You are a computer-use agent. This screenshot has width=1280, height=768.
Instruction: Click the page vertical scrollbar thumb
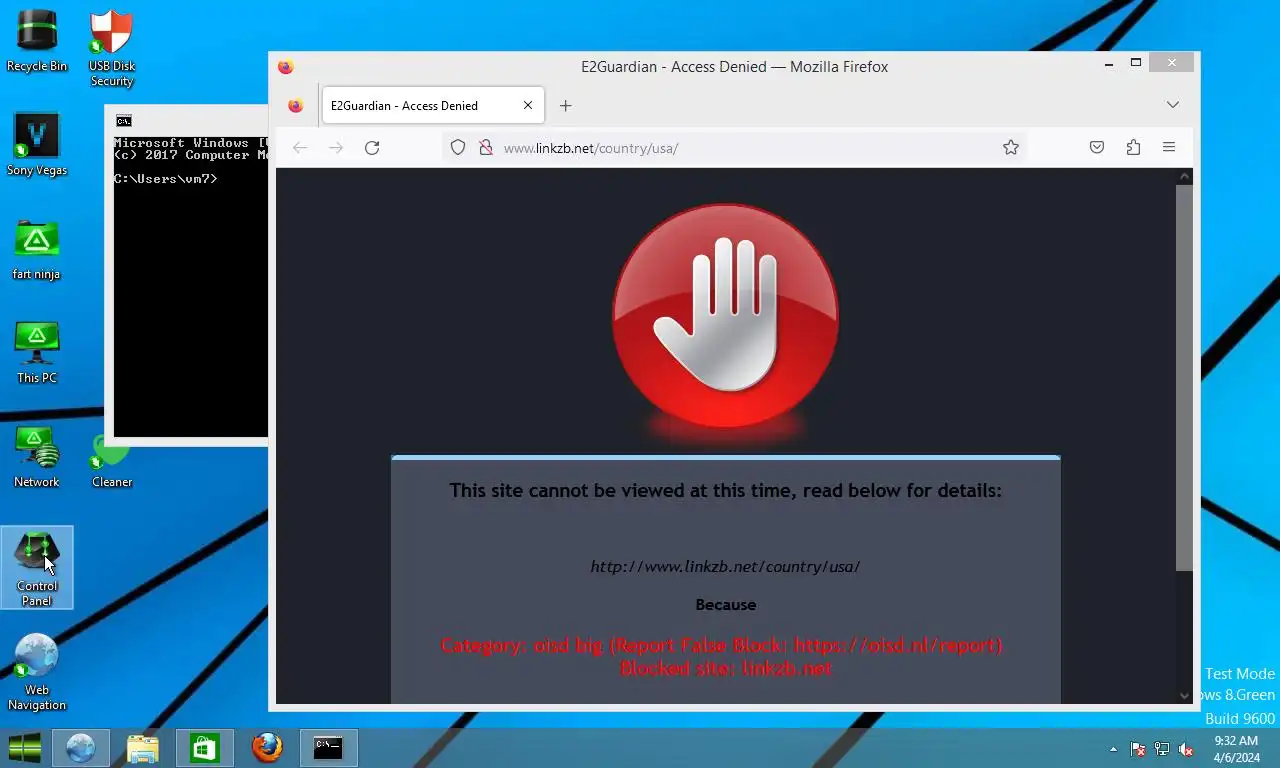[1184, 378]
